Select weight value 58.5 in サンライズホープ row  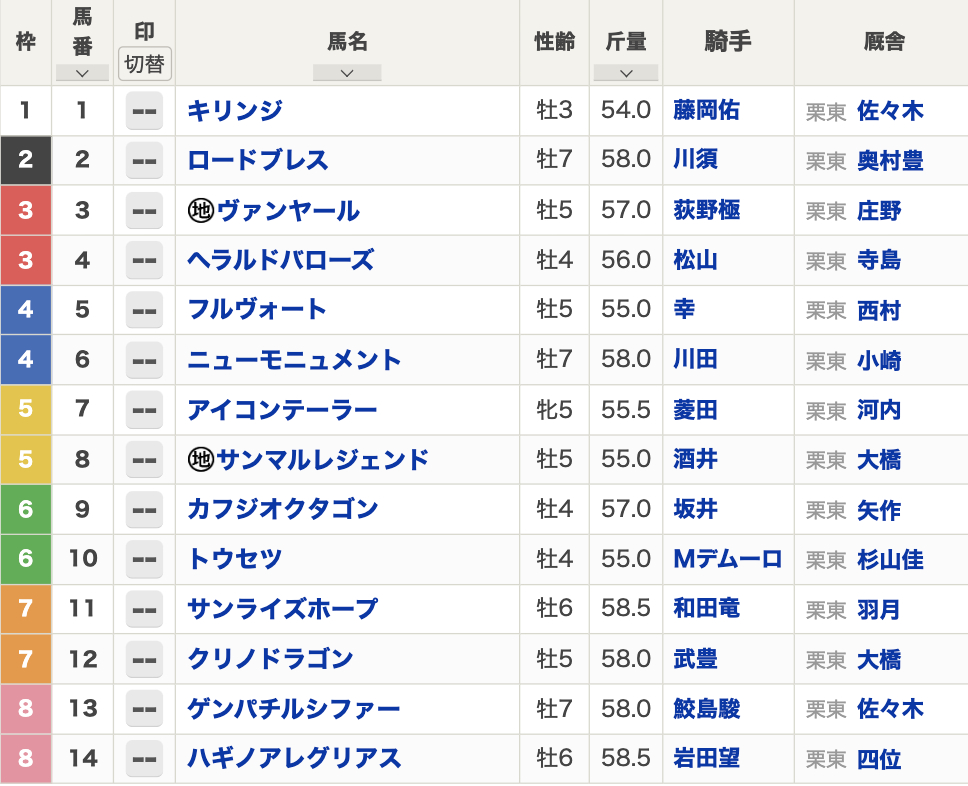pyautogui.click(x=626, y=608)
